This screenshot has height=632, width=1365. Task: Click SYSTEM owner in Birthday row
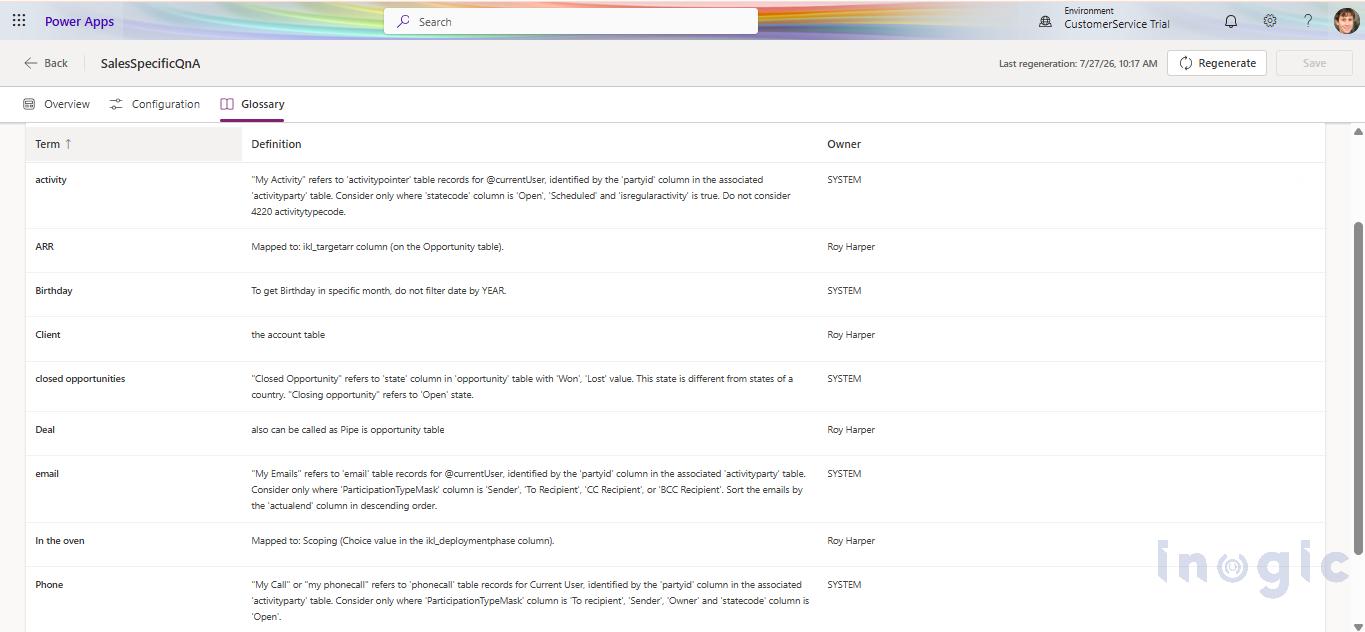[844, 291]
